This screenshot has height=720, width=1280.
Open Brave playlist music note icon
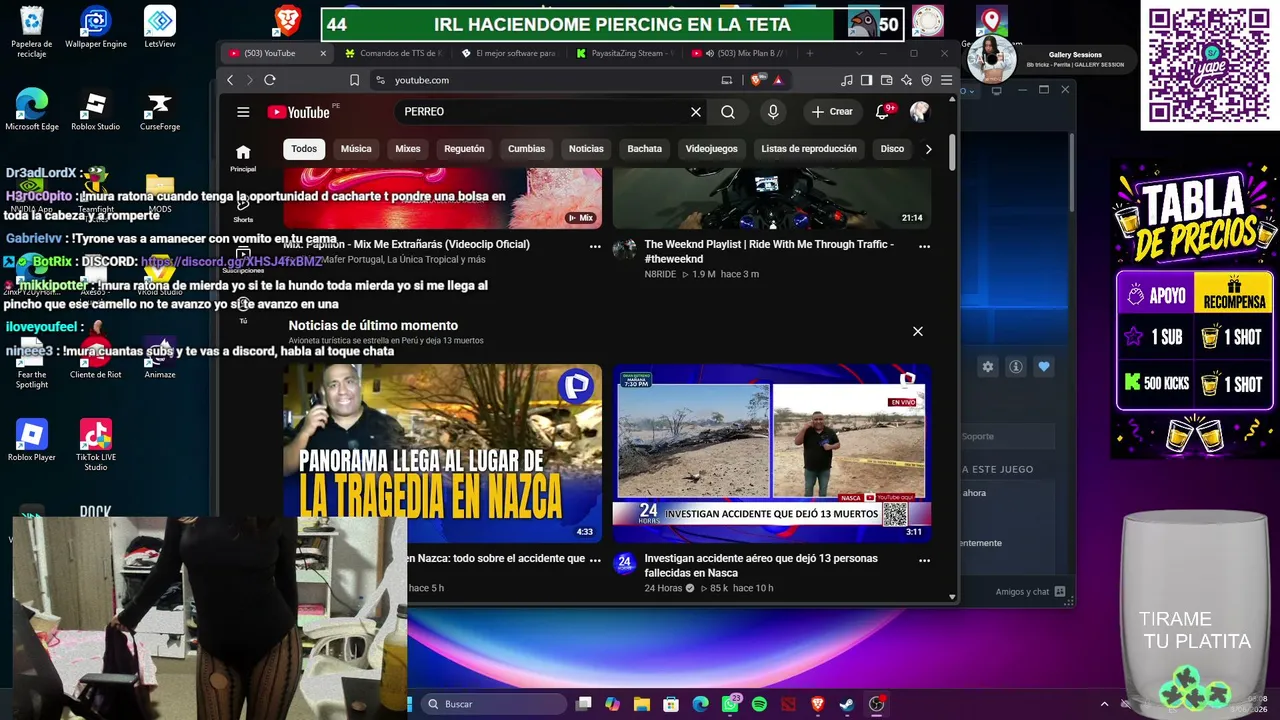848,80
